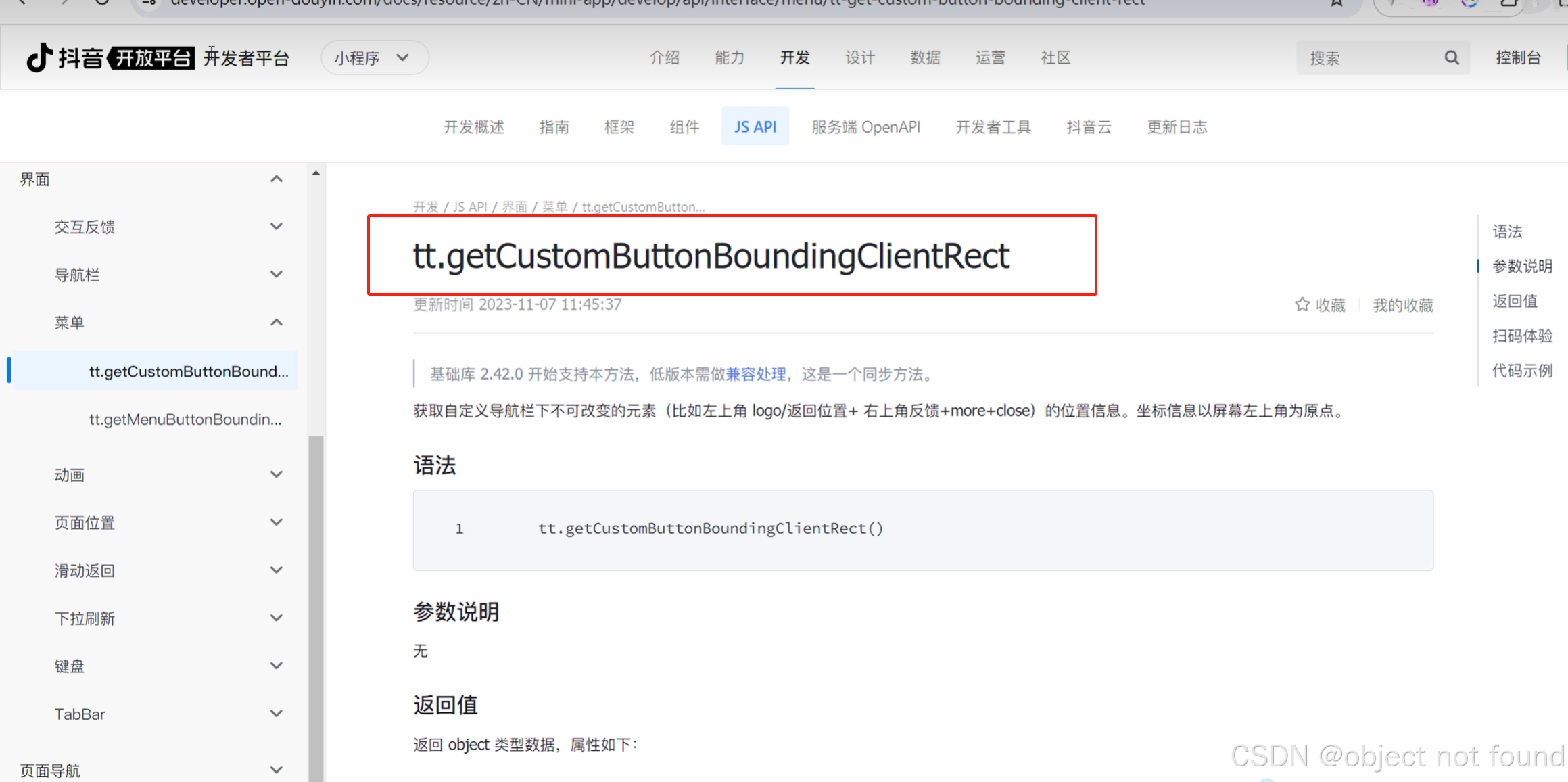The height and width of the screenshot is (782, 1568).
Task: Click the 控制台 button
Action: (1518, 58)
